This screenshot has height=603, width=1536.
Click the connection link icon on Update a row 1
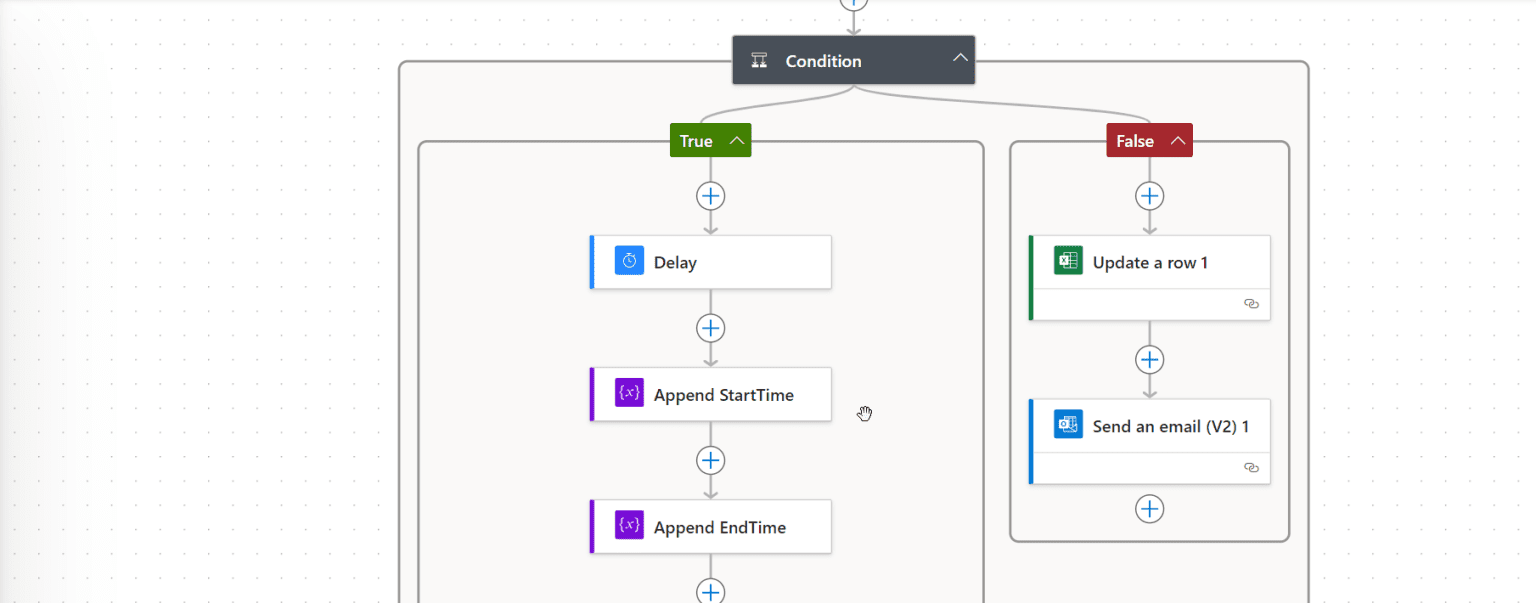(x=1251, y=304)
